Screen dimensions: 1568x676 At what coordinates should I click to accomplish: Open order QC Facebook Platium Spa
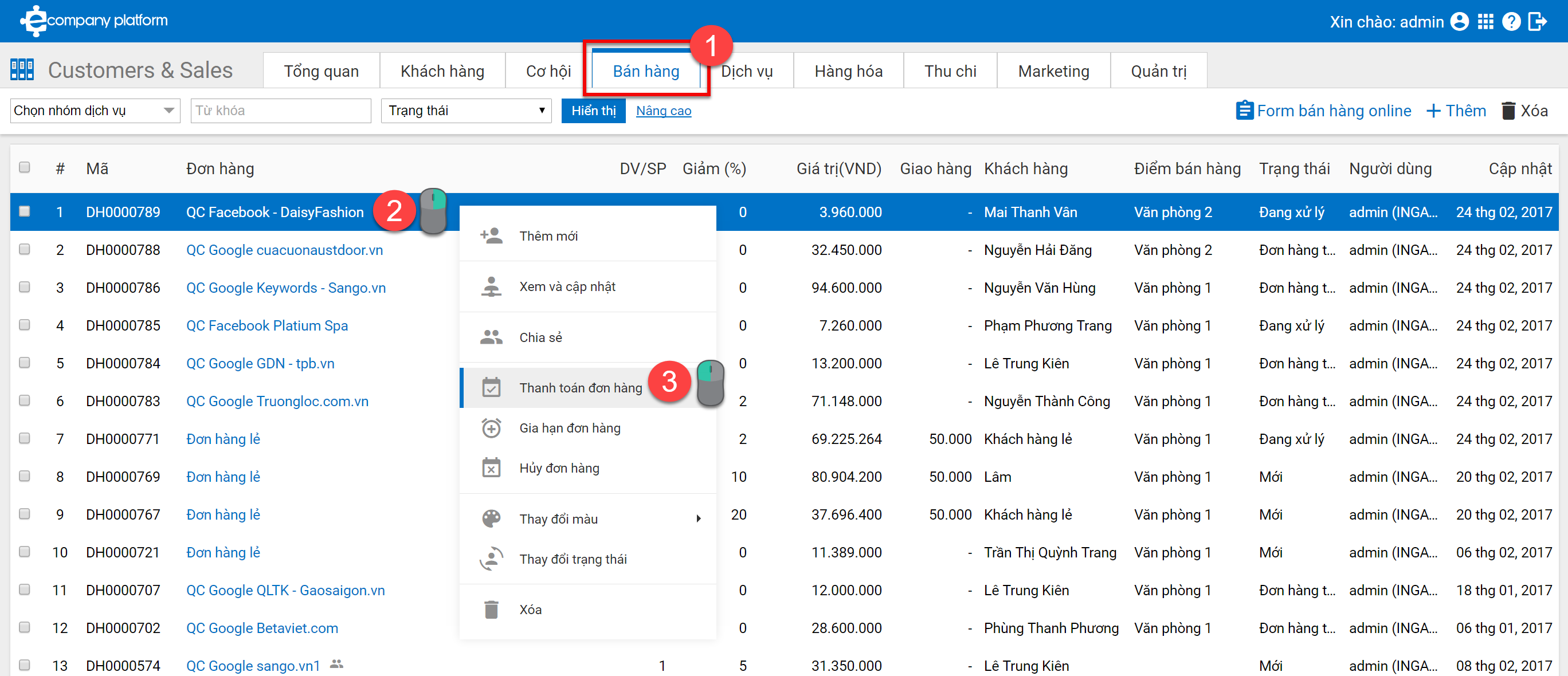(x=267, y=325)
